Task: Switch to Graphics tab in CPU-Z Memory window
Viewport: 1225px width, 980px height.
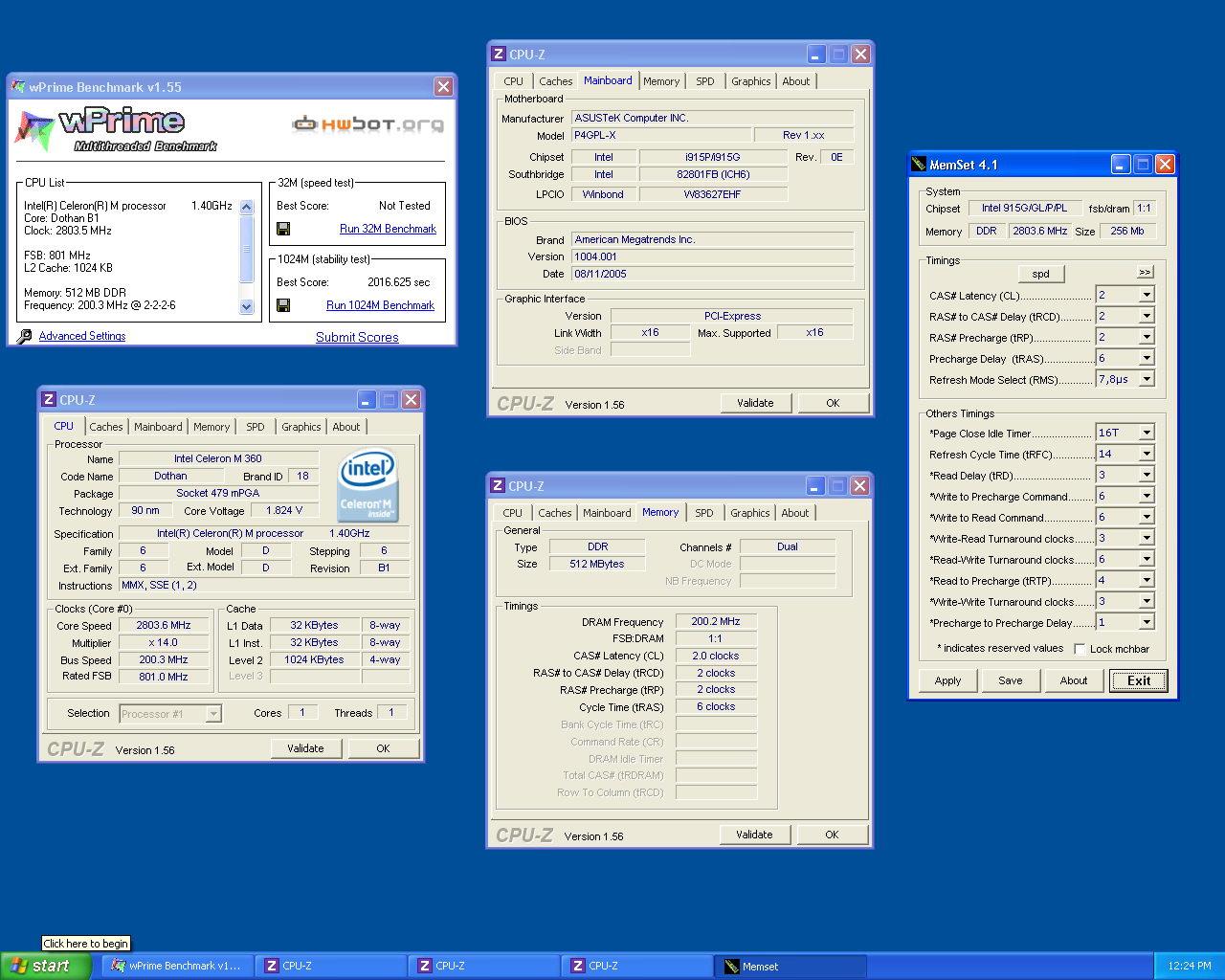Action: pos(750,513)
